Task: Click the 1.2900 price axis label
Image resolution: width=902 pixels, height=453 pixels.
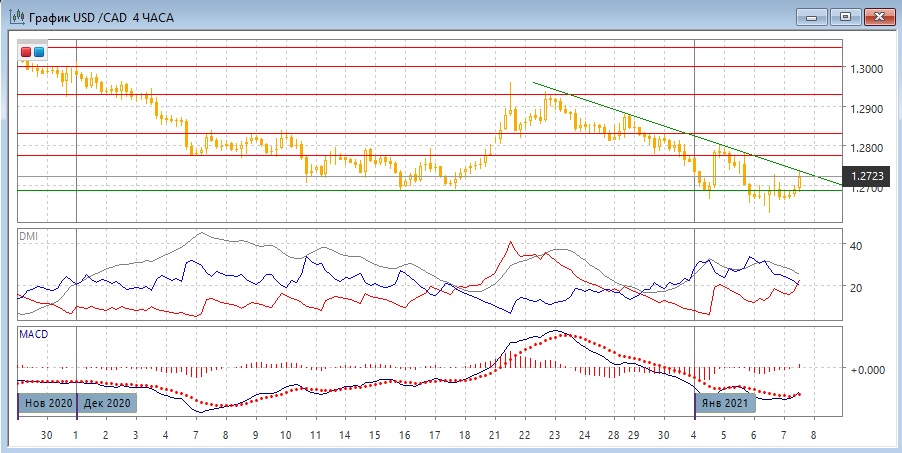Action: point(866,108)
